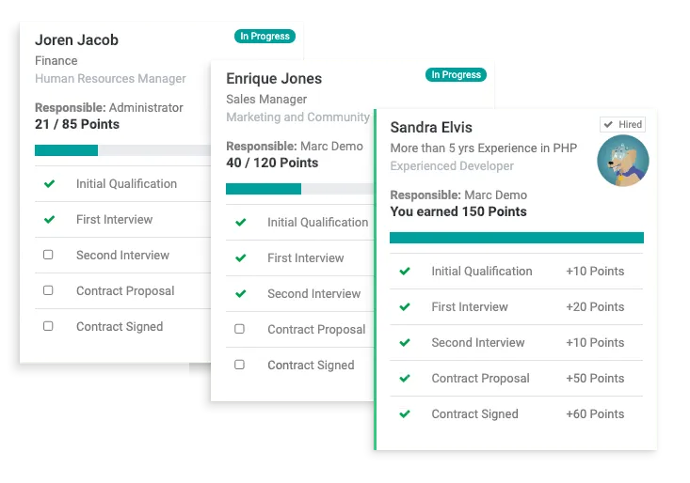690x483 pixels.
Task: Click checkmark next to Sandra's Contract Proposal
Action: (405, 378)
